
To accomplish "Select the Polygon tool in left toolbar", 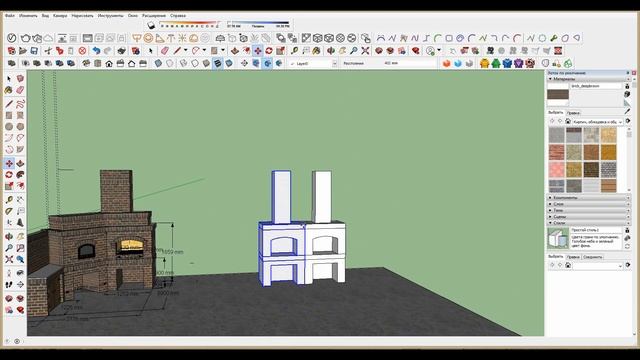I will (x=20, y=127).
